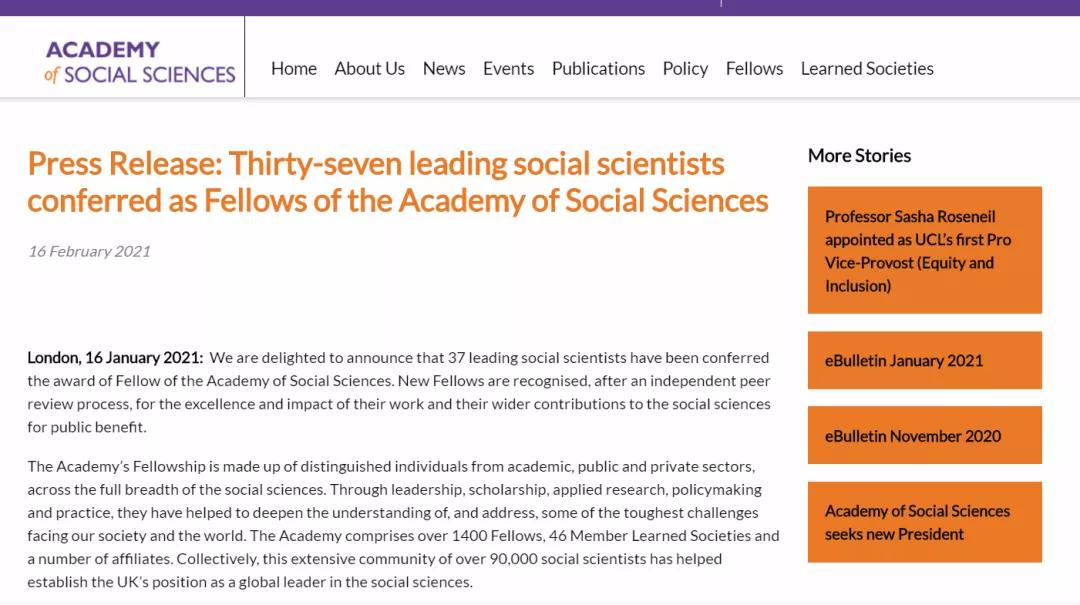Click the paragraph about the Academy's Fellowship
1080x605 pixels.
click(400, 524)
